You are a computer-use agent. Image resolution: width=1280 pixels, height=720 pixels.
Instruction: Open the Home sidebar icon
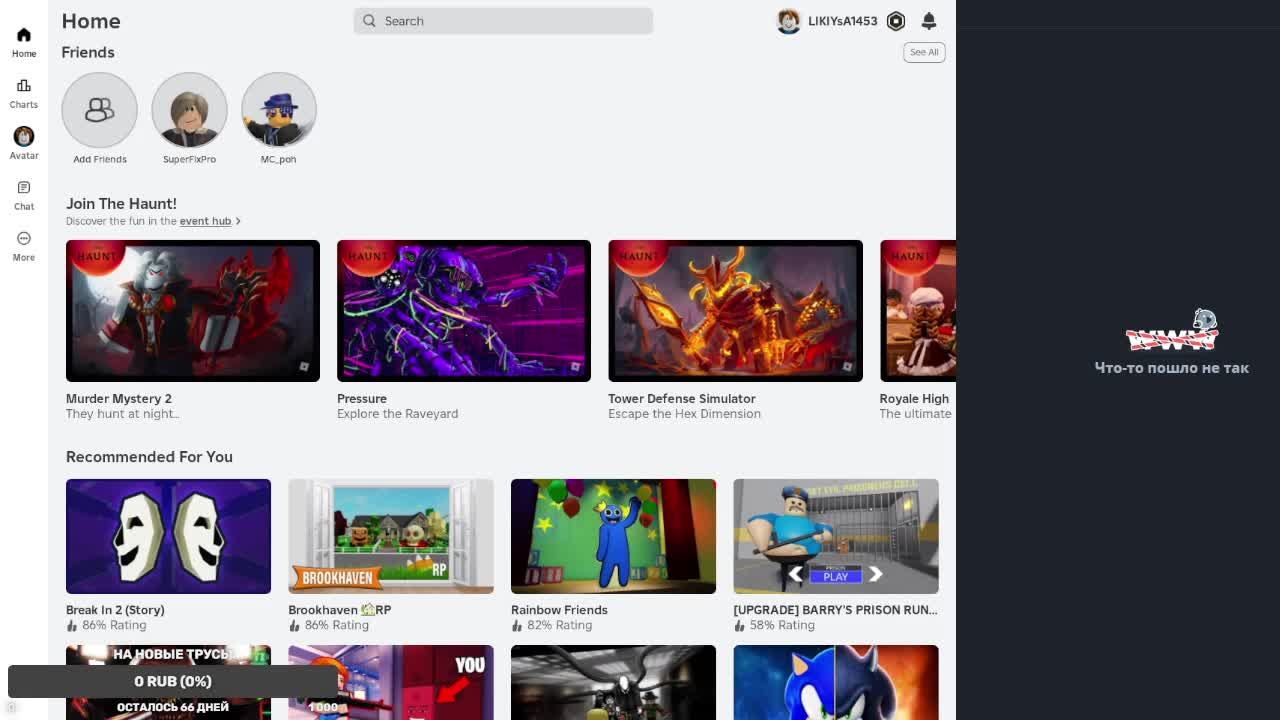click(x=24, y=35)
